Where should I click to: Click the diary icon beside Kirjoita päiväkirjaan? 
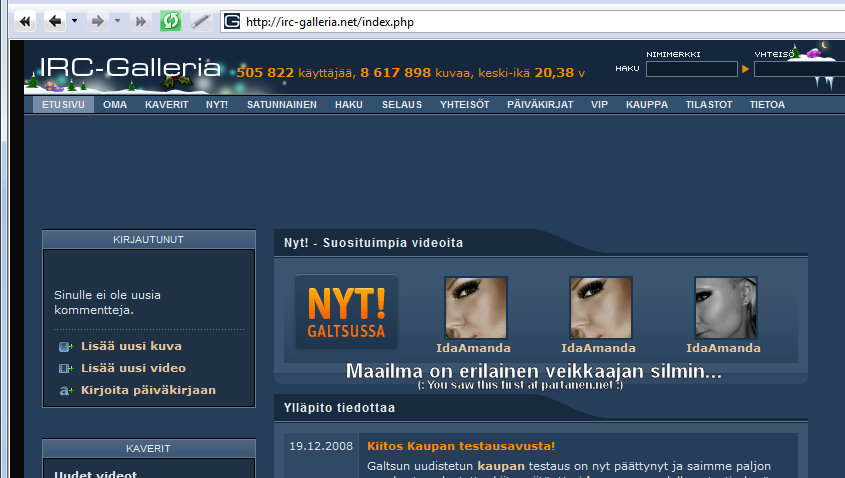pos(66,391)
